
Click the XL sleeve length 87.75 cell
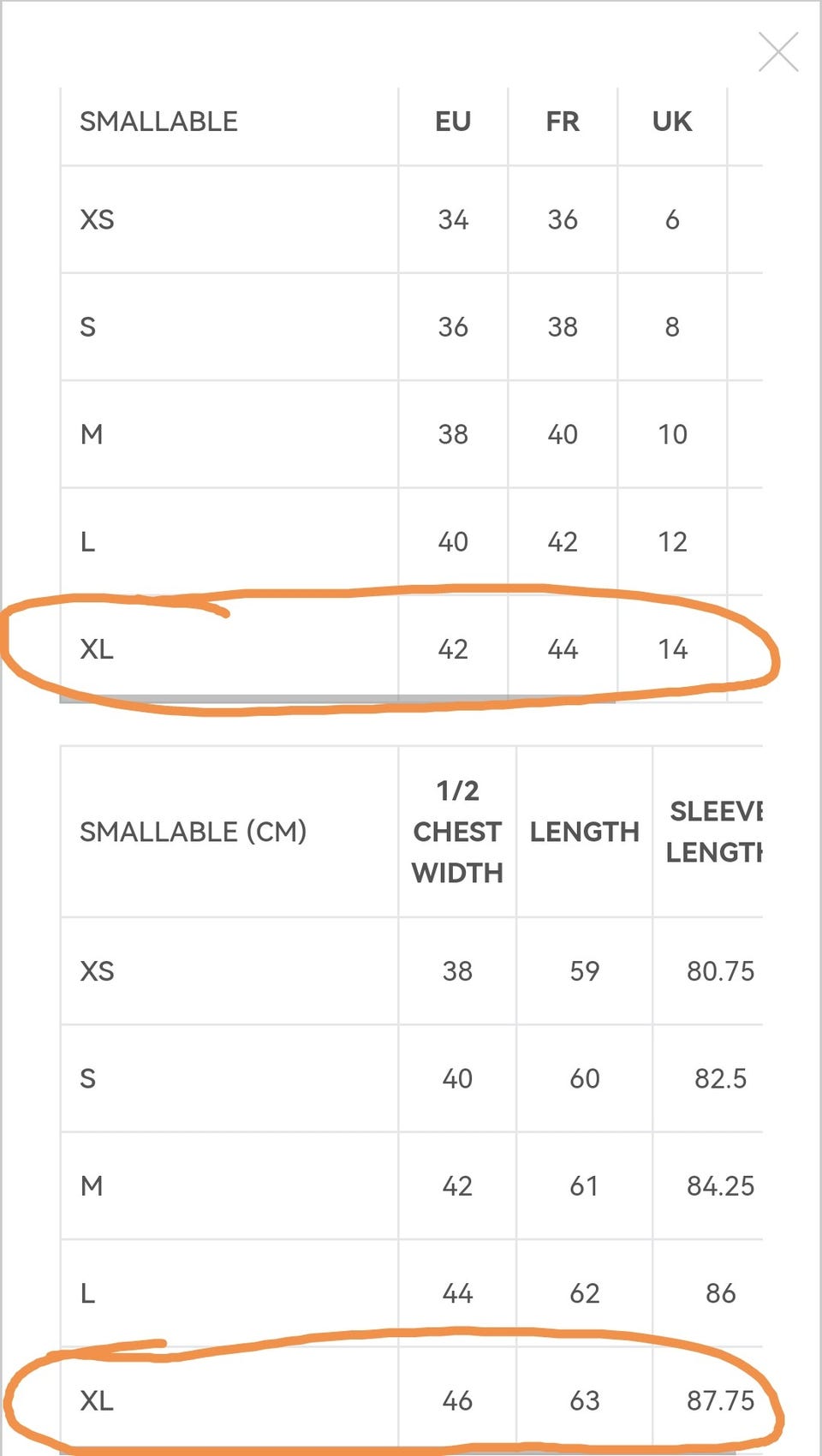tap(720, 1401)
